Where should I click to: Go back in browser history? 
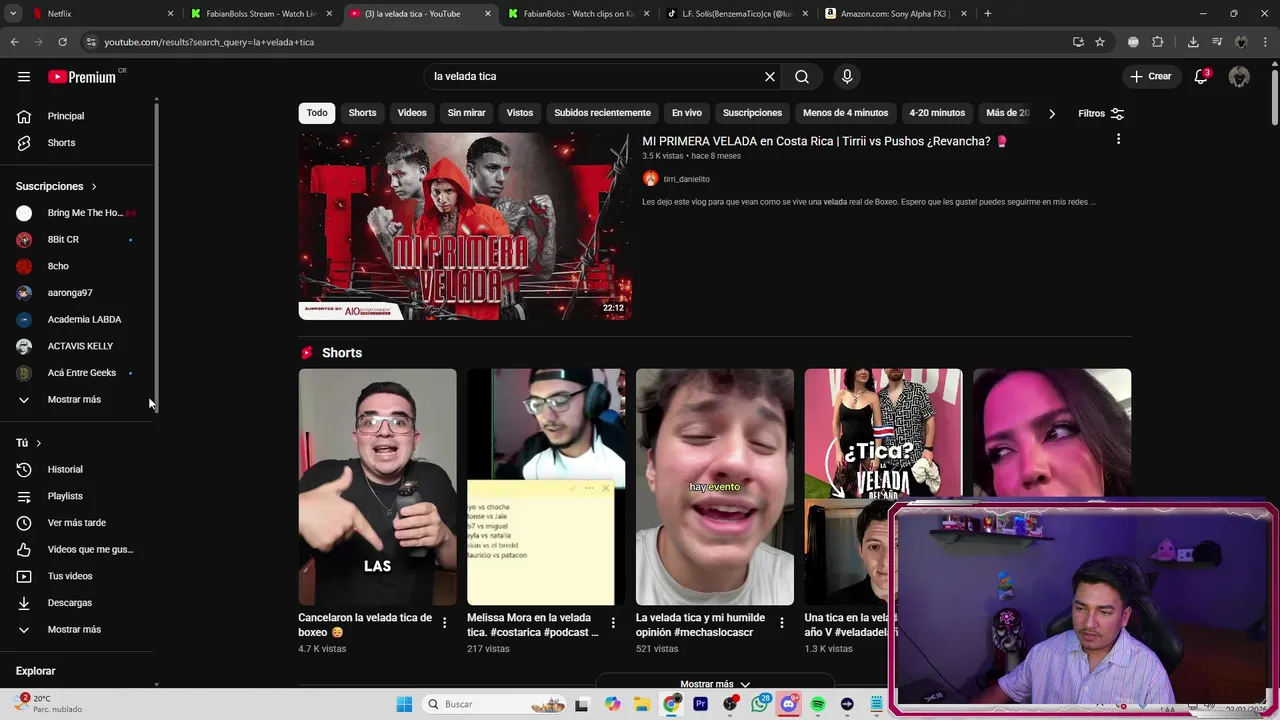(x=14, y=42)
